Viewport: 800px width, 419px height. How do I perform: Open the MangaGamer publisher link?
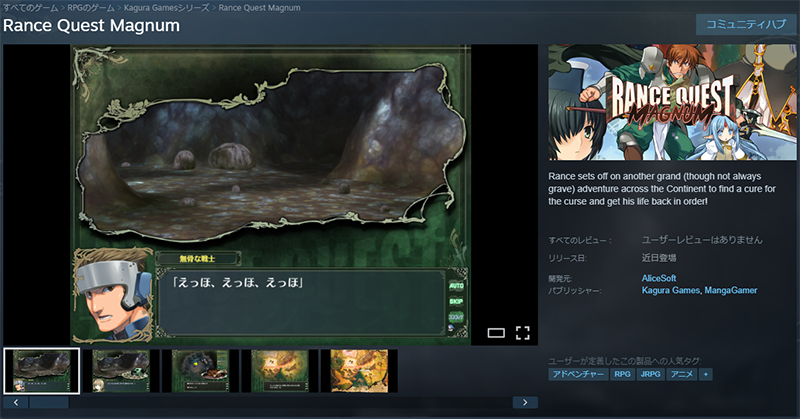(x=732, y=290)
